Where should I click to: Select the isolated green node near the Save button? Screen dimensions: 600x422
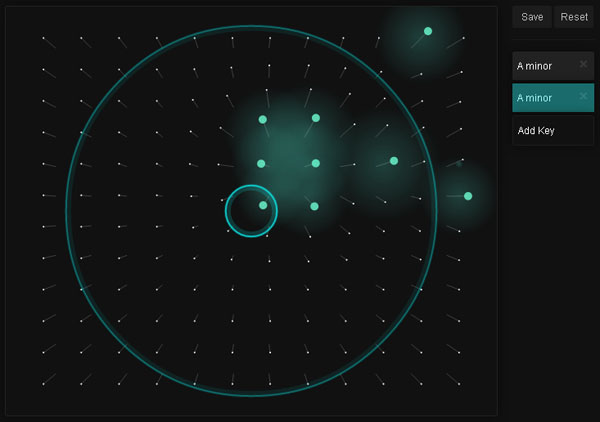pos(428,31)
